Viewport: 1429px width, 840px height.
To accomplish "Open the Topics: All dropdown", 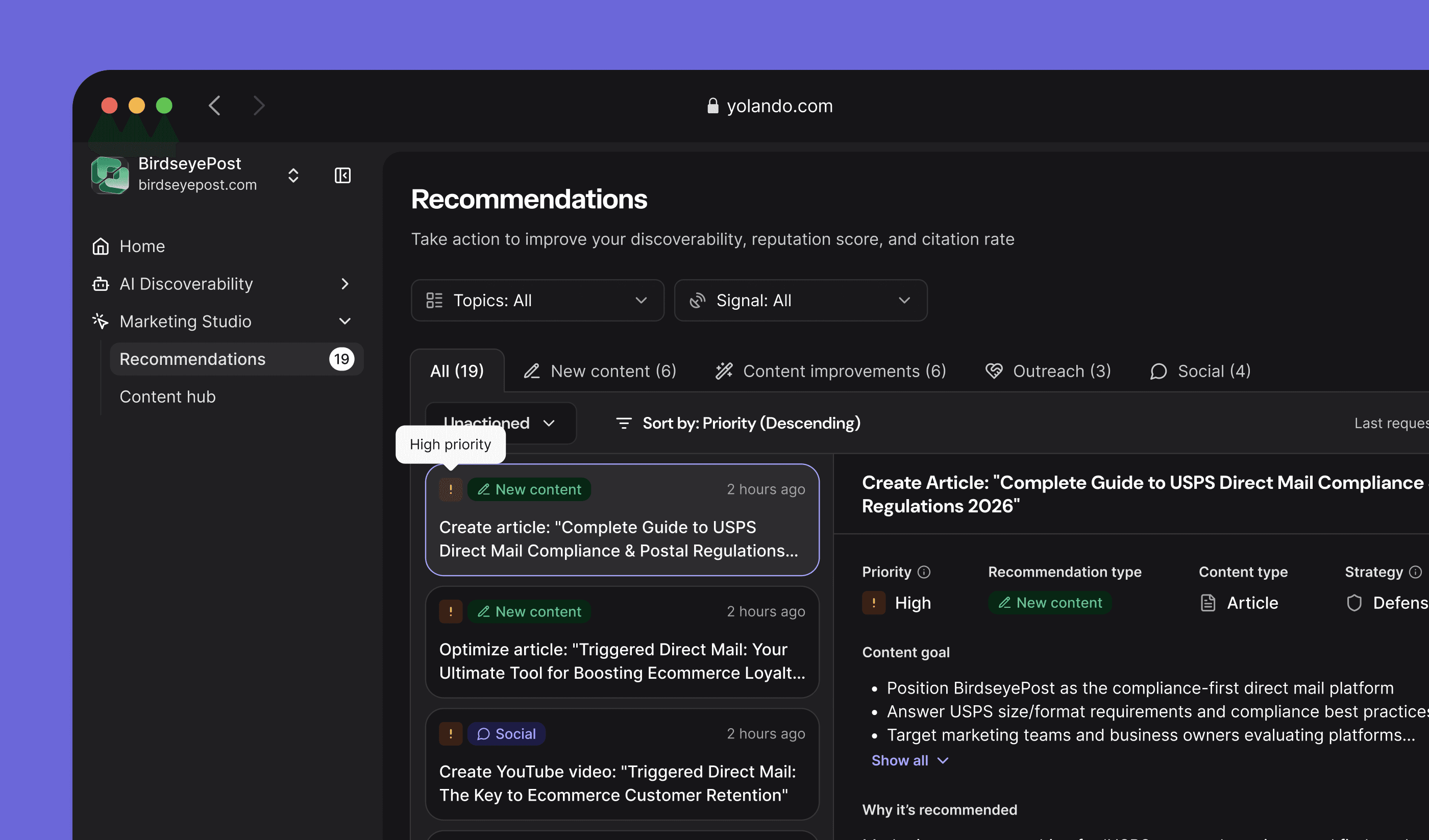I will (x=536, y=301).
